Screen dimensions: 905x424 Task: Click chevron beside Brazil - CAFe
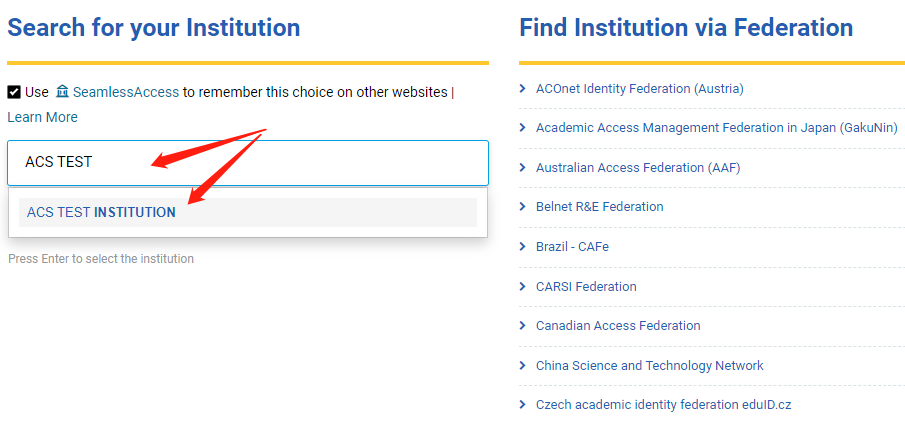click(x=523, y=246)
